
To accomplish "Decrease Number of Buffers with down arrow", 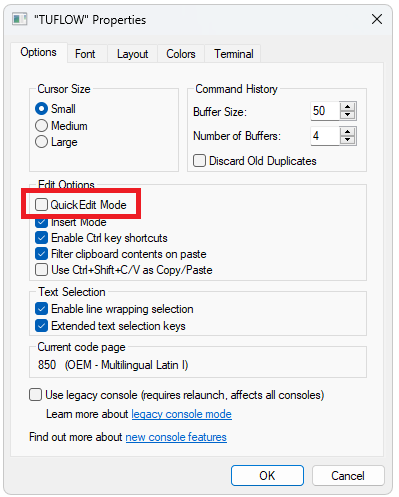I will (x=348, y=140).
